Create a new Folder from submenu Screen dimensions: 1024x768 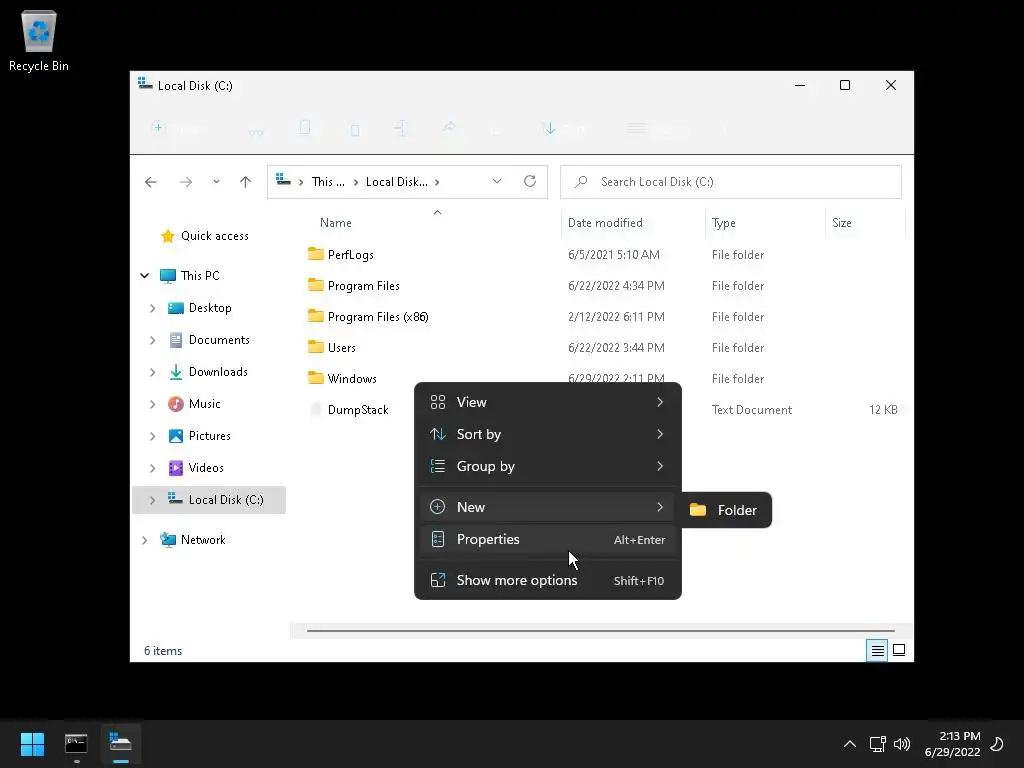[x=726, y=510]
